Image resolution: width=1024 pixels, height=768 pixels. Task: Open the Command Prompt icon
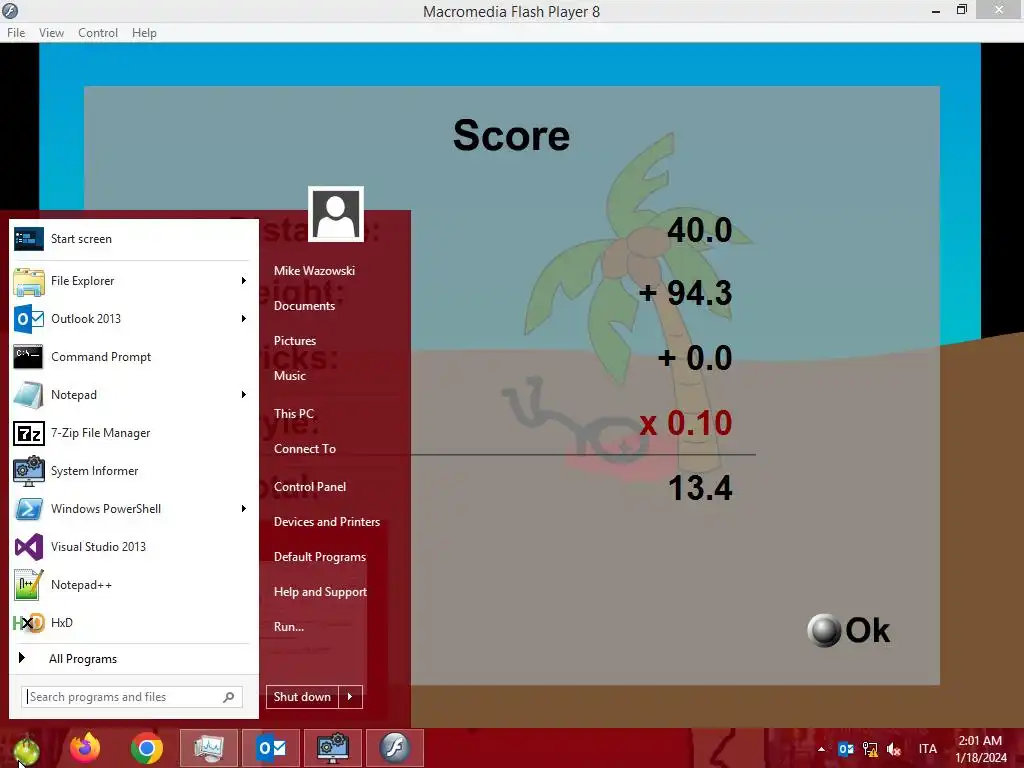[29, 357]
